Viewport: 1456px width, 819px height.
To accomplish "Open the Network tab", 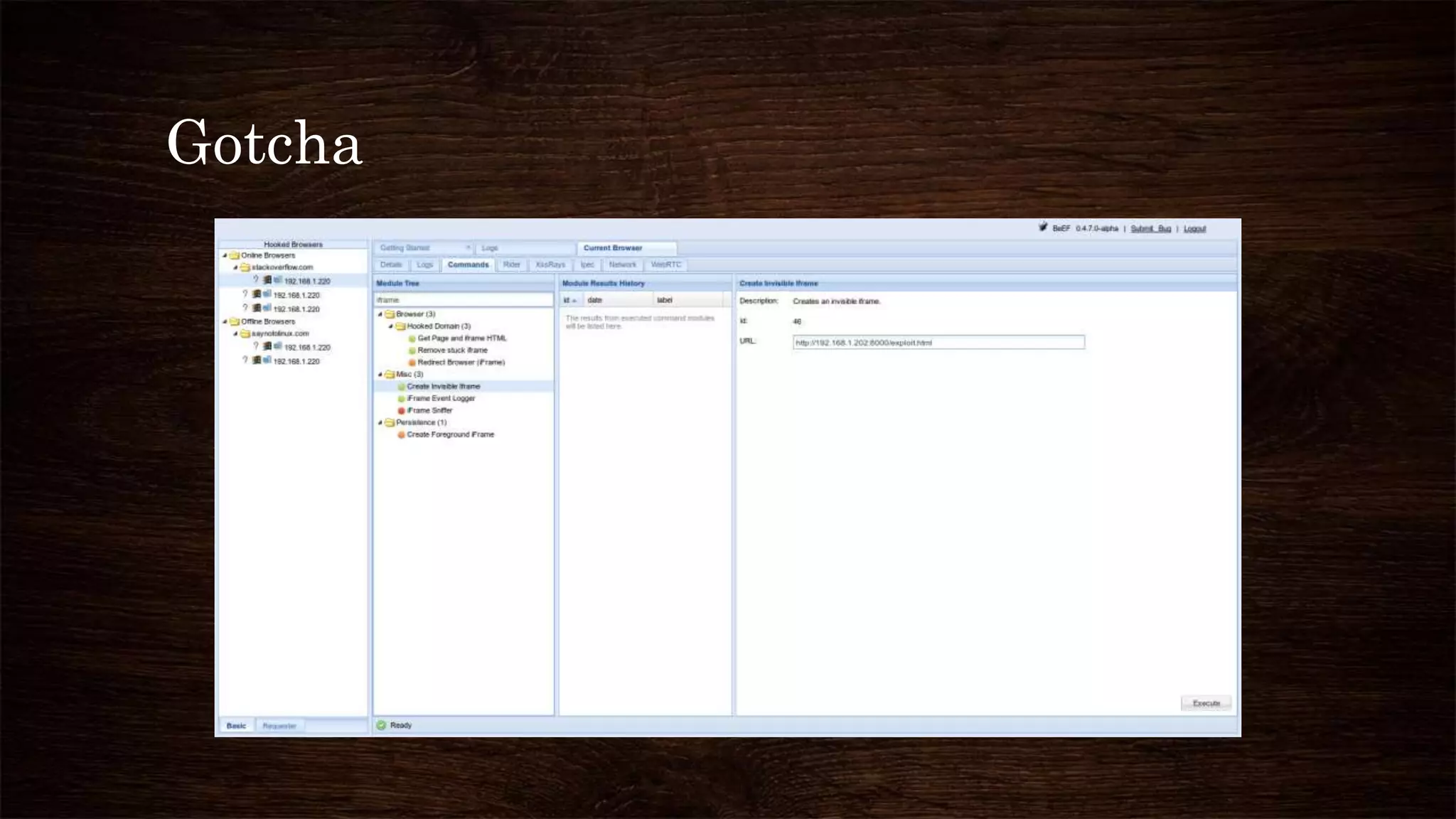I will (622, 264).
